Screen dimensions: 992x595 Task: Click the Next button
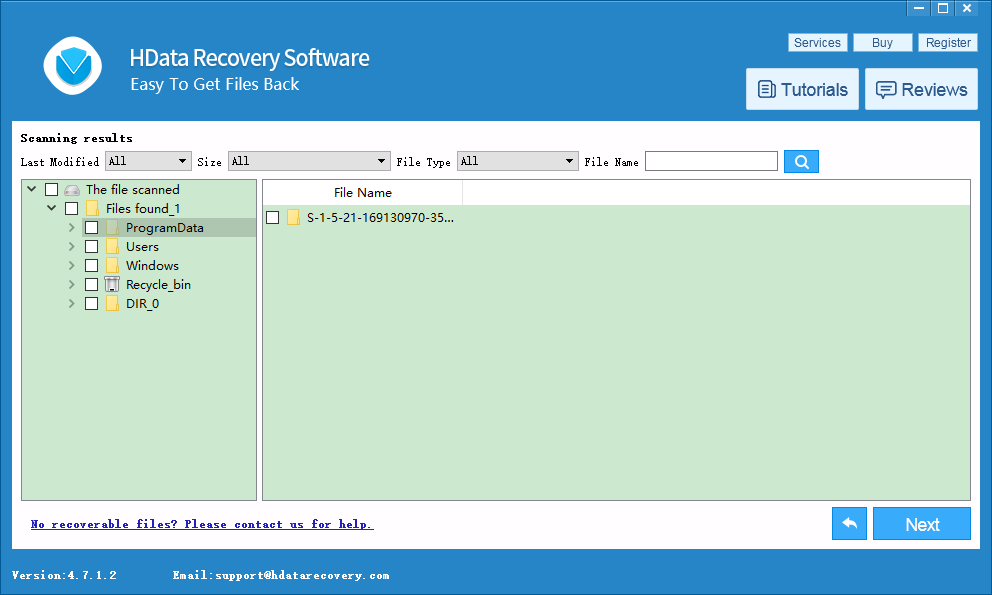[x=922, y=523]
